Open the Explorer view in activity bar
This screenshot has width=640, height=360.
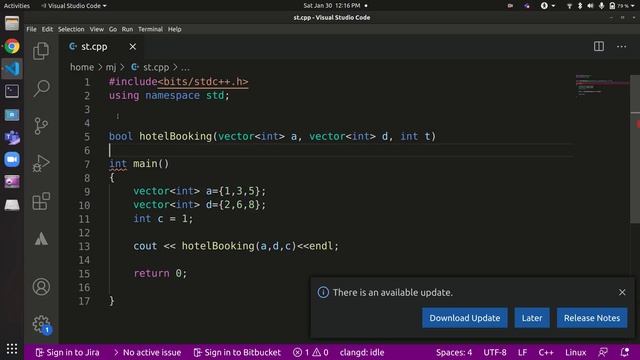point(41,51)
